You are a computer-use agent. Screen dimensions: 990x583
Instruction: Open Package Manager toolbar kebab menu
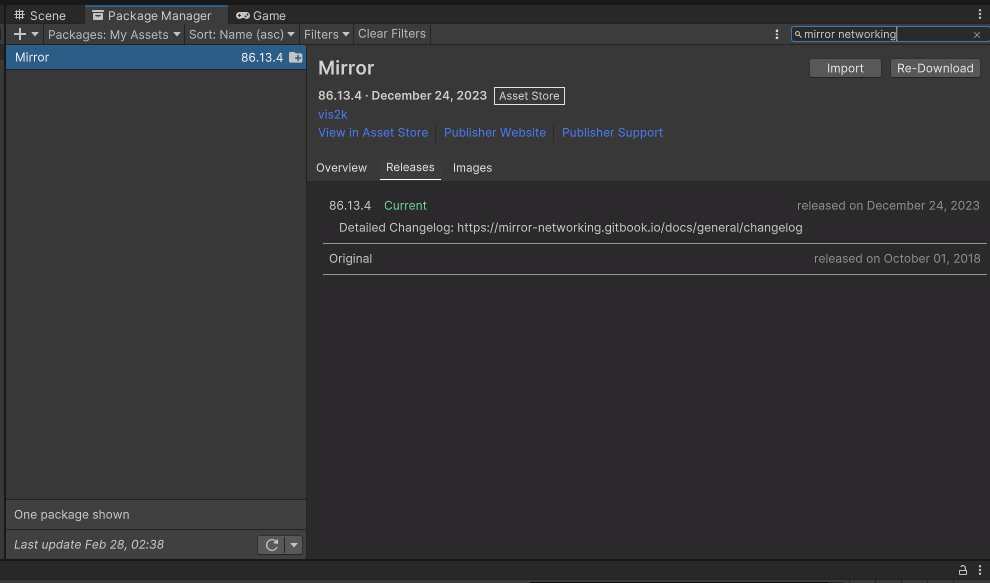777,34
